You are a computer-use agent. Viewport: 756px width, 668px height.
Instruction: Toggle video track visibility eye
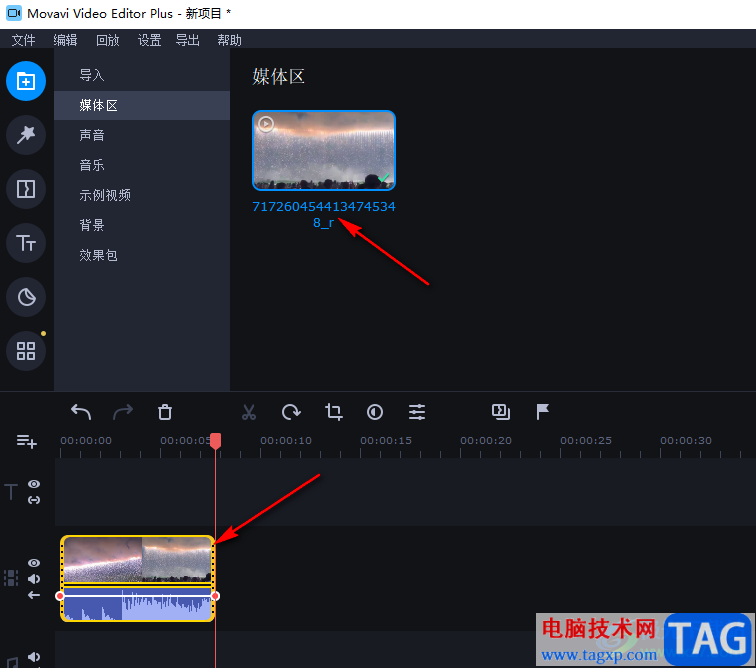[34, 563]
